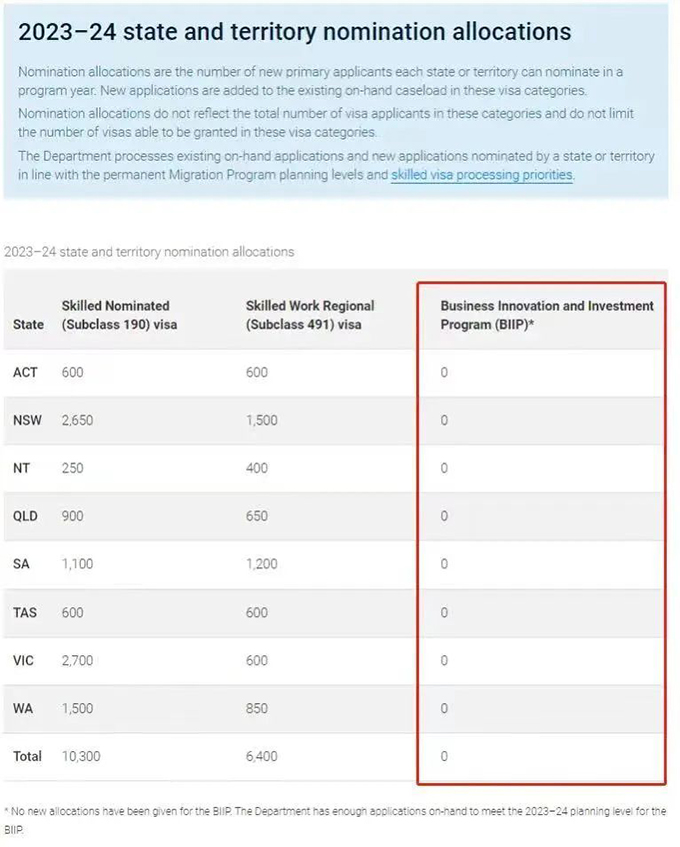Viewport: 680px width, 847px height.
Task: Click the QLD row label
Action: [x=25, y=516]
